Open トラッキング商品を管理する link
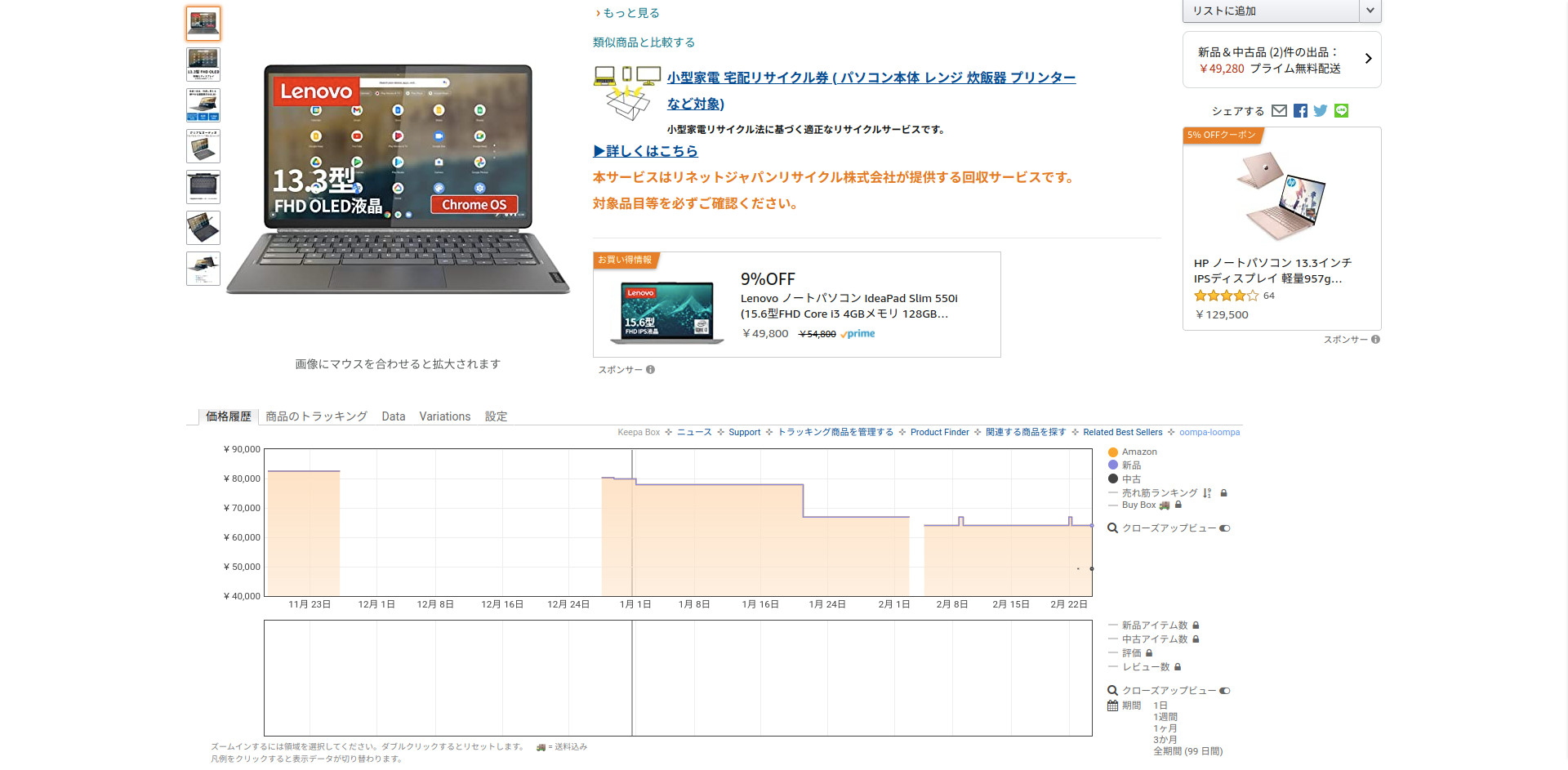This screenshot has height=770, width=1568. [x=835, y=433]
